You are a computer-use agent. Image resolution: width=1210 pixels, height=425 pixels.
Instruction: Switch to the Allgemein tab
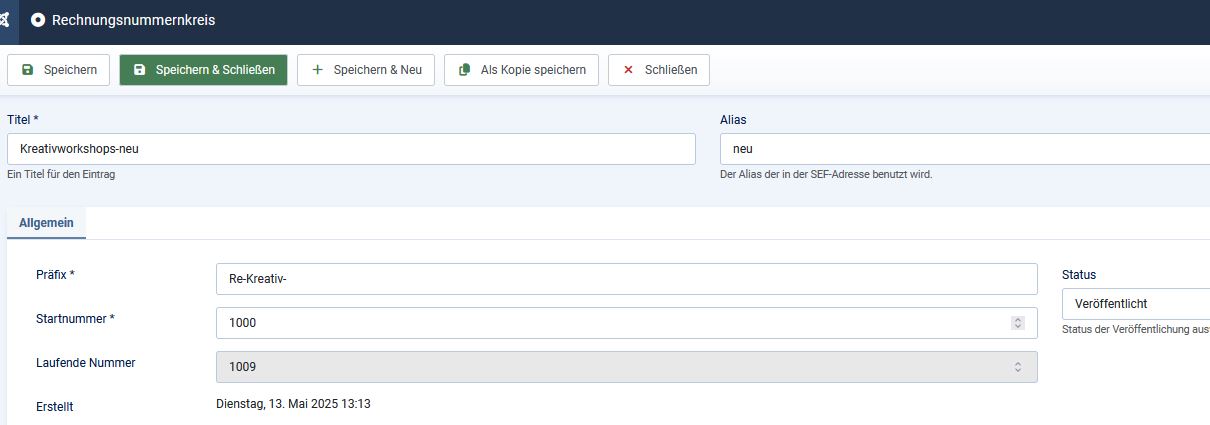coord(46,223)
